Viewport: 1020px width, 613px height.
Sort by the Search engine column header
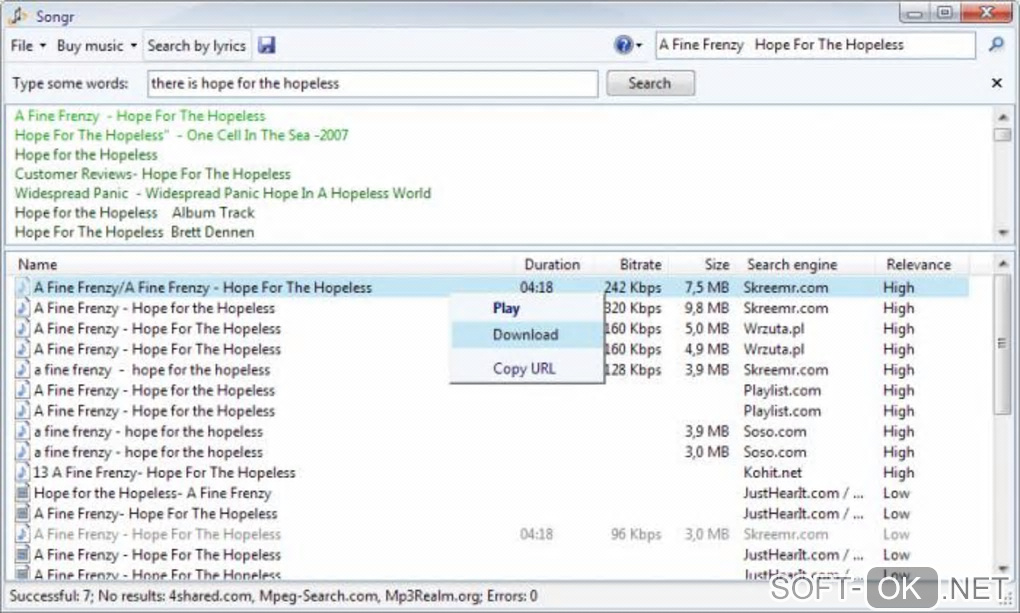[x=792, y=264]
